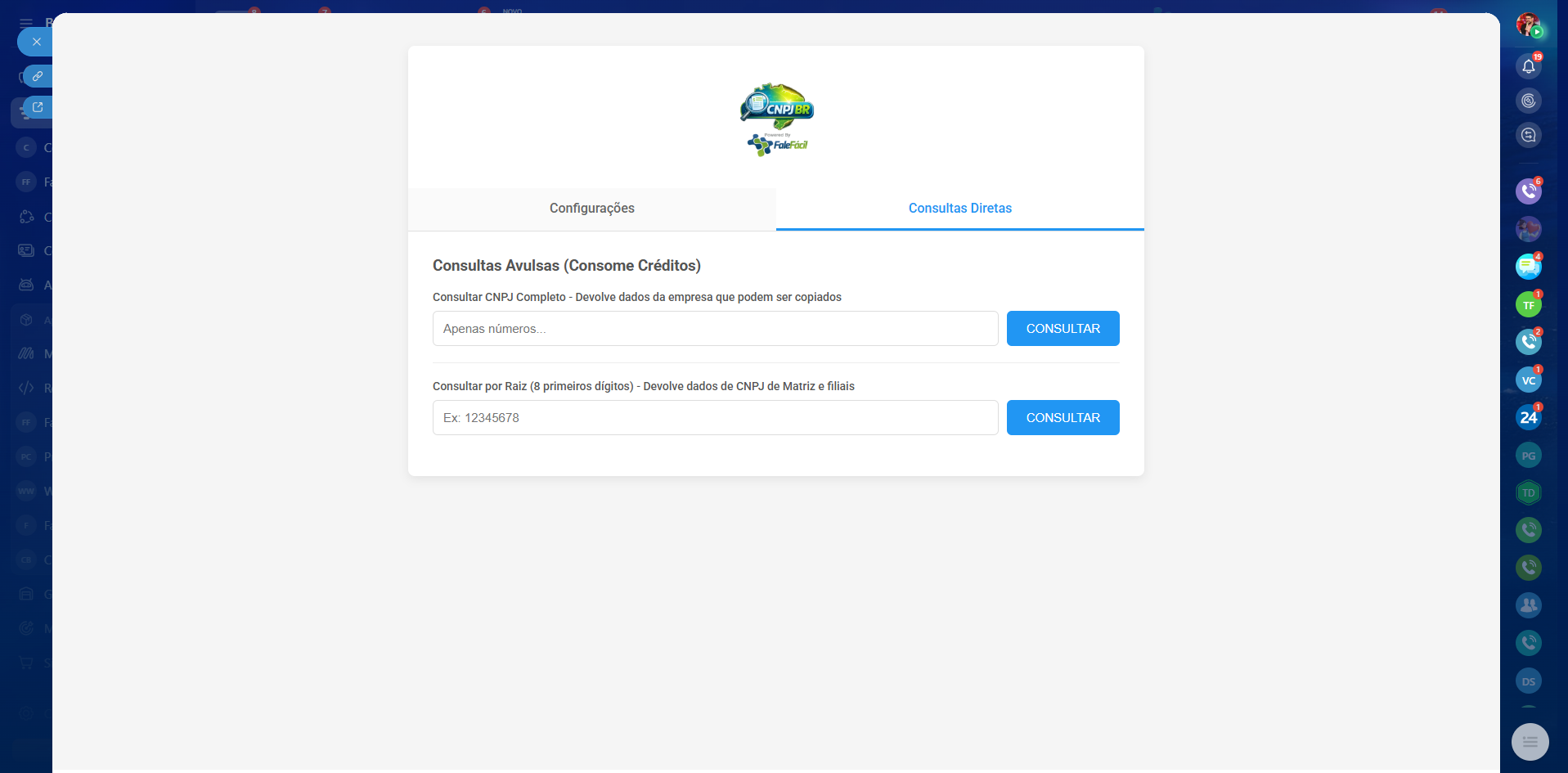Click the blue 24 icon in sidebar

1528,418
